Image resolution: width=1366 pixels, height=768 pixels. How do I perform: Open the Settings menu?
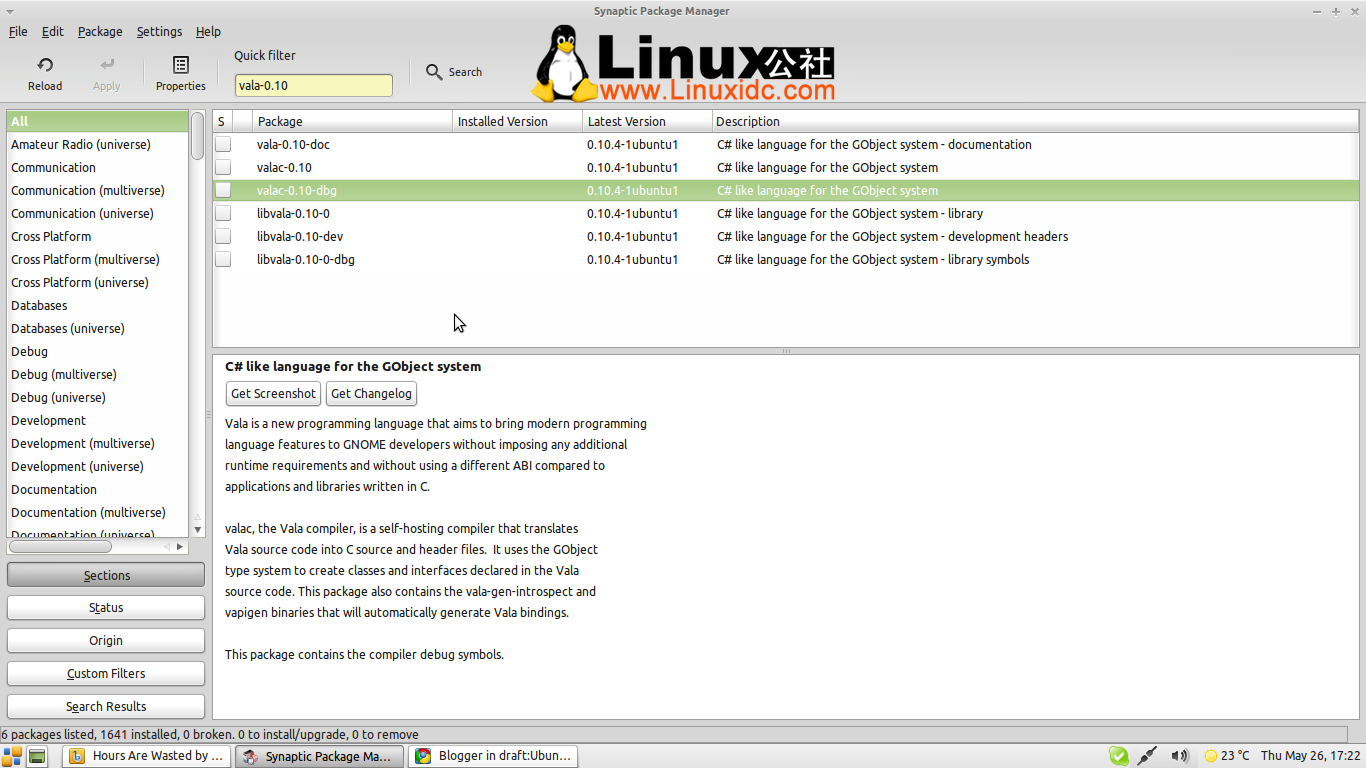pos(159,32)
